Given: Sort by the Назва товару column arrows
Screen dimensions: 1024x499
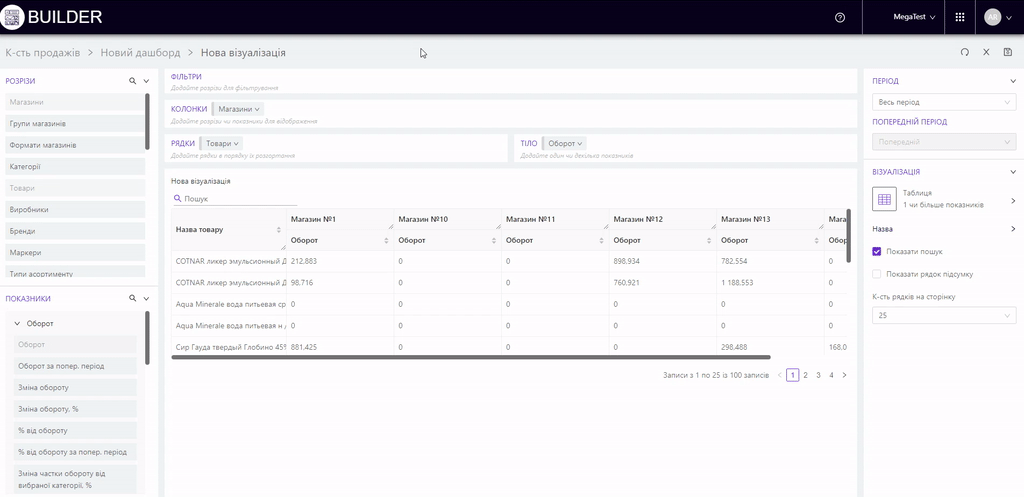Looking at the screenshot, I should [279, 230].
